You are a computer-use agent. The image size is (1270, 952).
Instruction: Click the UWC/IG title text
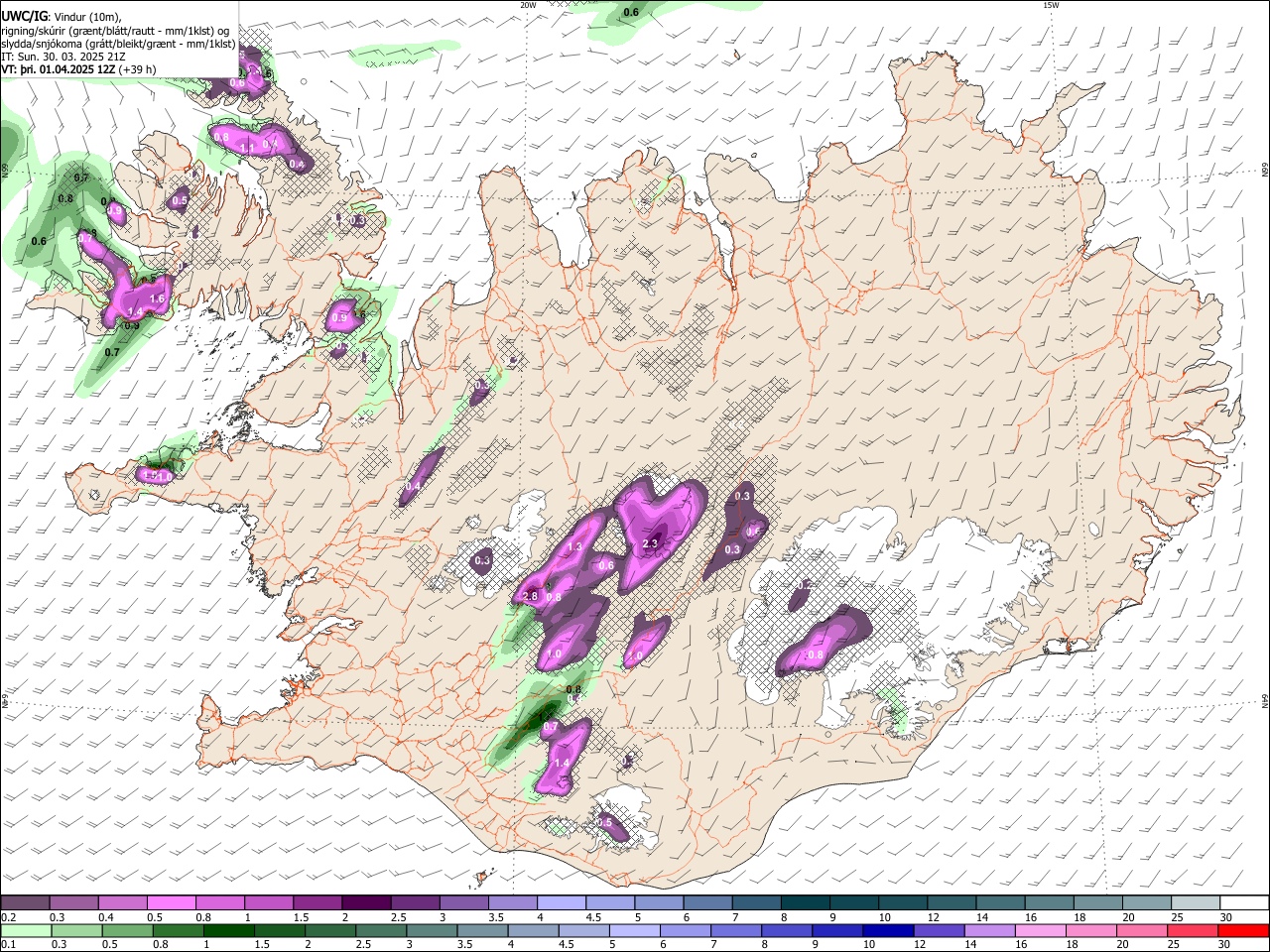[x=24, y=16]
